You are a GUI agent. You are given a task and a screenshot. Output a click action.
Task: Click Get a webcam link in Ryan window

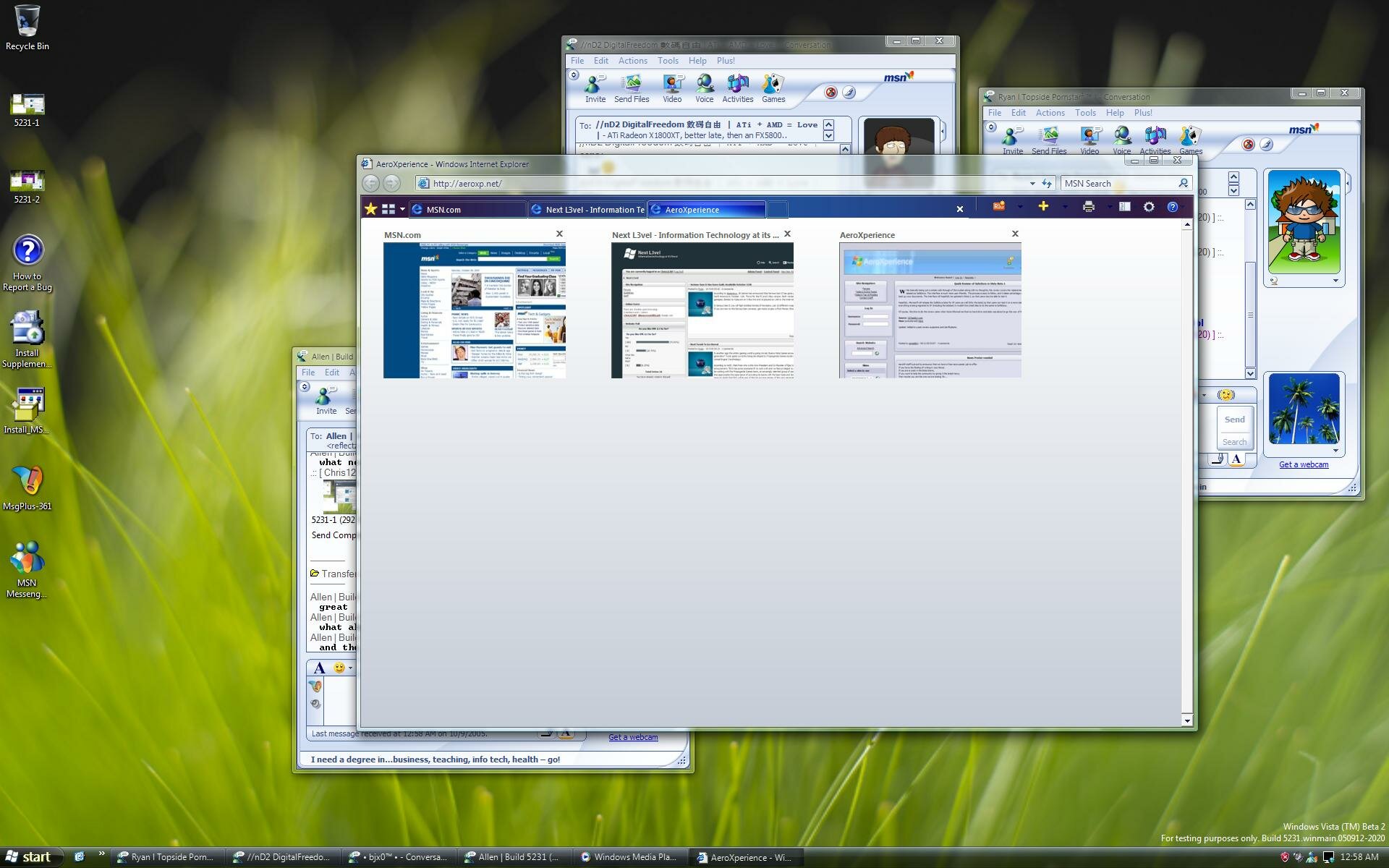point(1303,464)
